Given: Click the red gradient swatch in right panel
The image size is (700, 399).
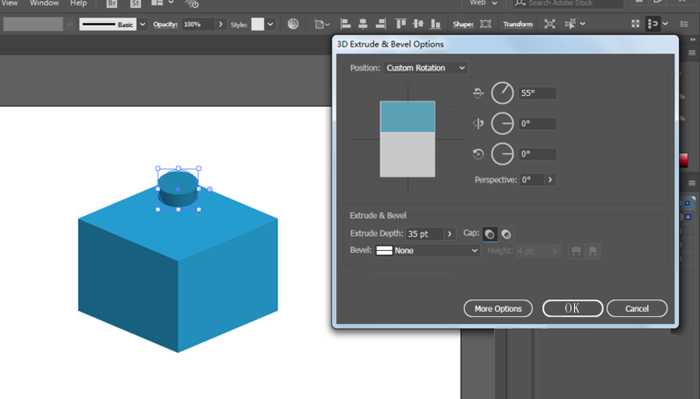Looking at the screenshot, I should click(684, 160).
